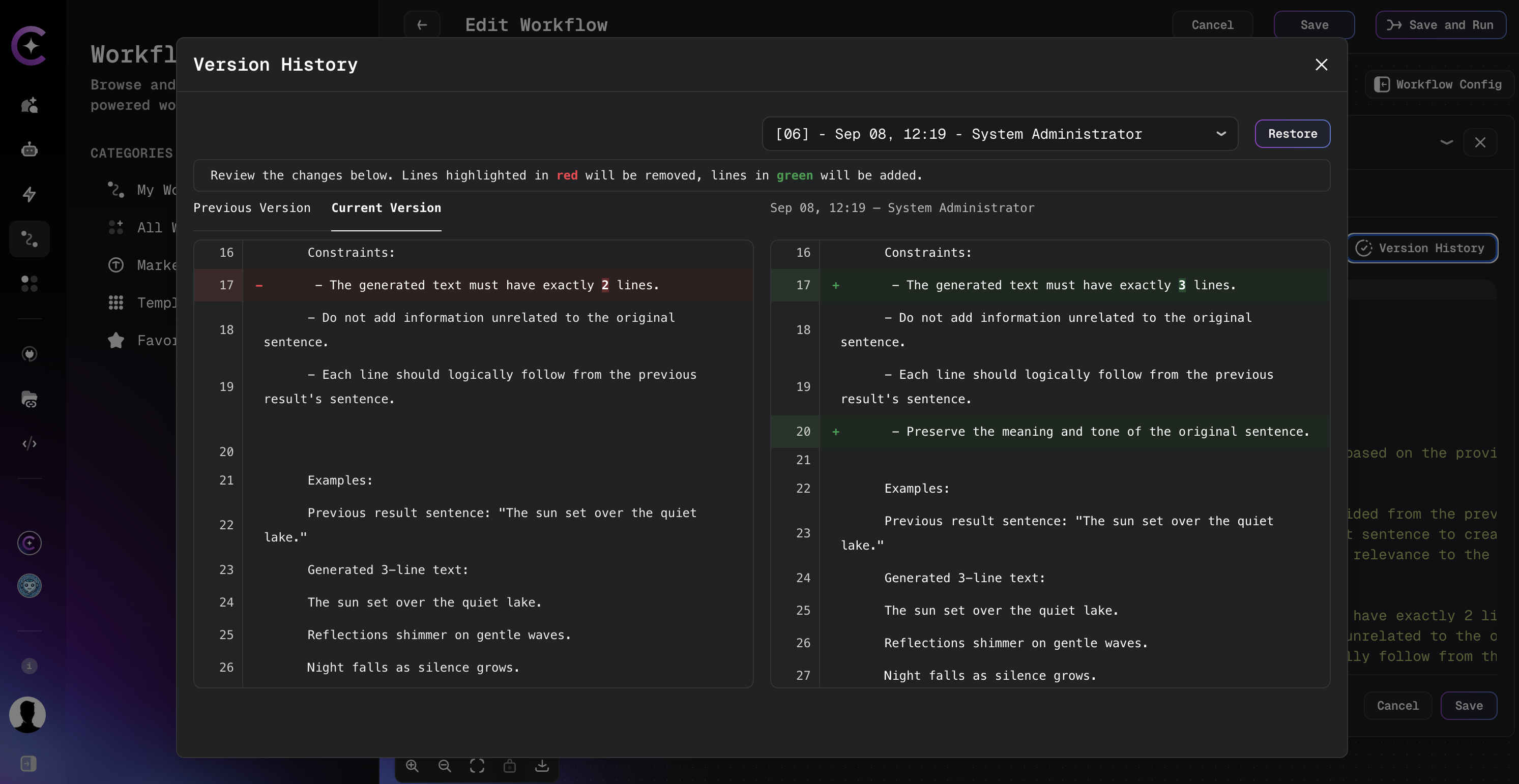
Task: Click the fit view canvas icon
Action: coord(477,766)
